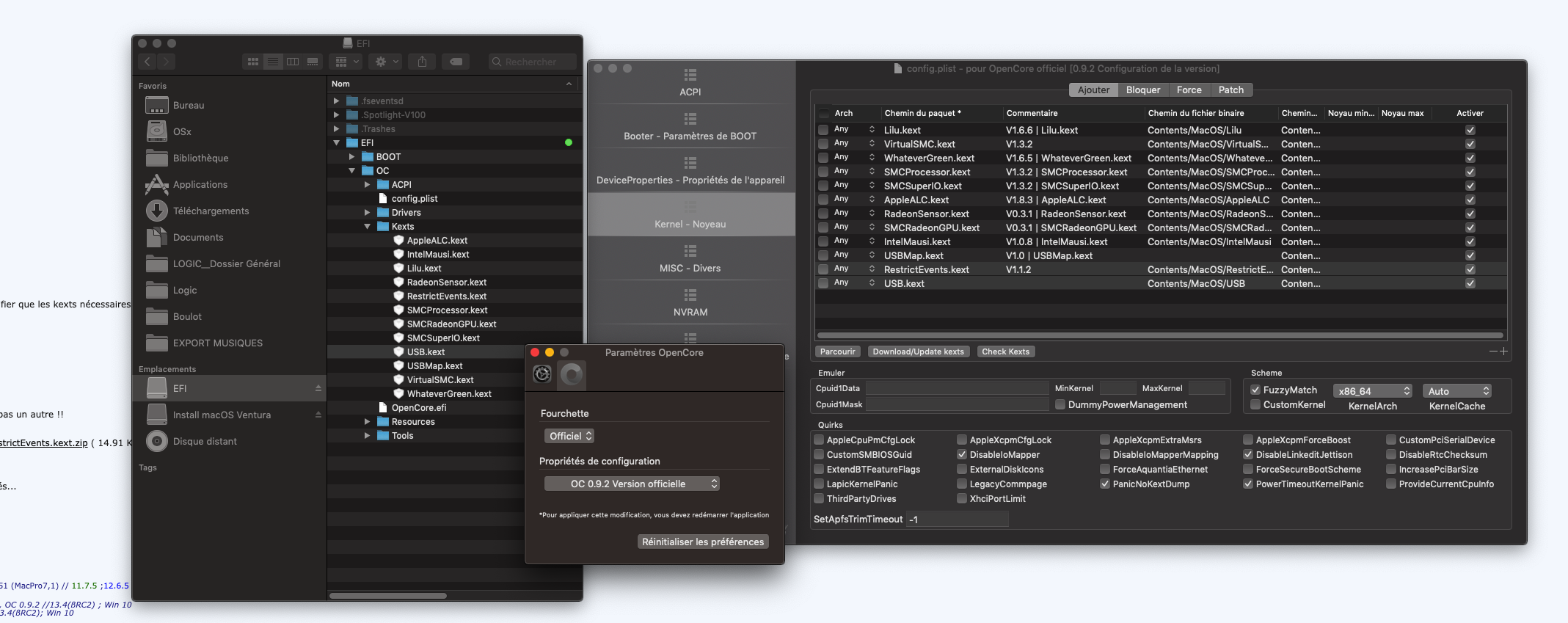Screen dimensions: 1568x623
Task: Switch to the Bloquer tab
Action: (x=1143, y=90)
